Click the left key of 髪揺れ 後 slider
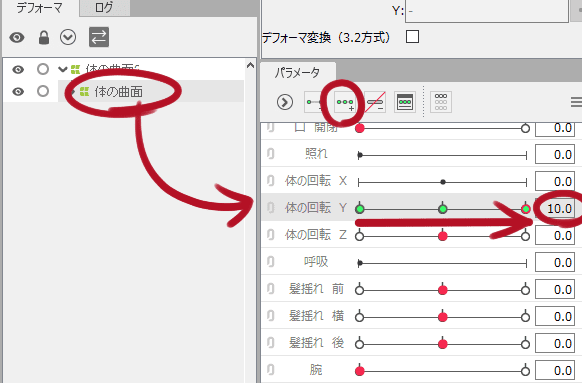This screenshot has height=383, width=582. 359,344
